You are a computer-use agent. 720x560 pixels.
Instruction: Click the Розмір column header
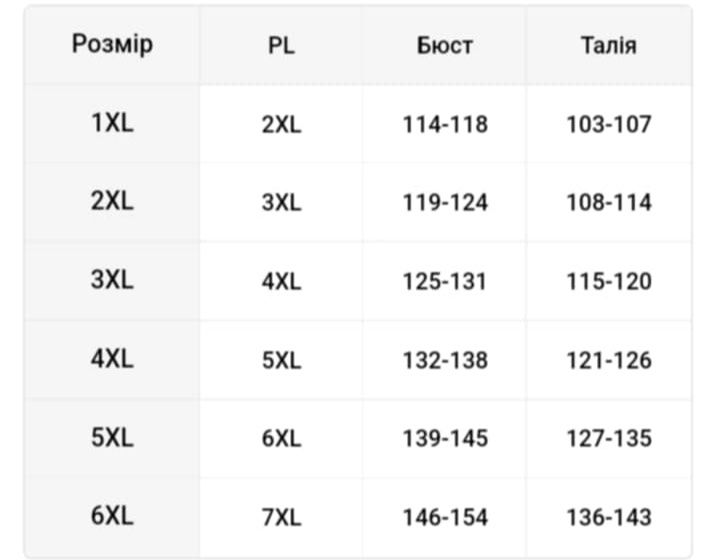112,45
